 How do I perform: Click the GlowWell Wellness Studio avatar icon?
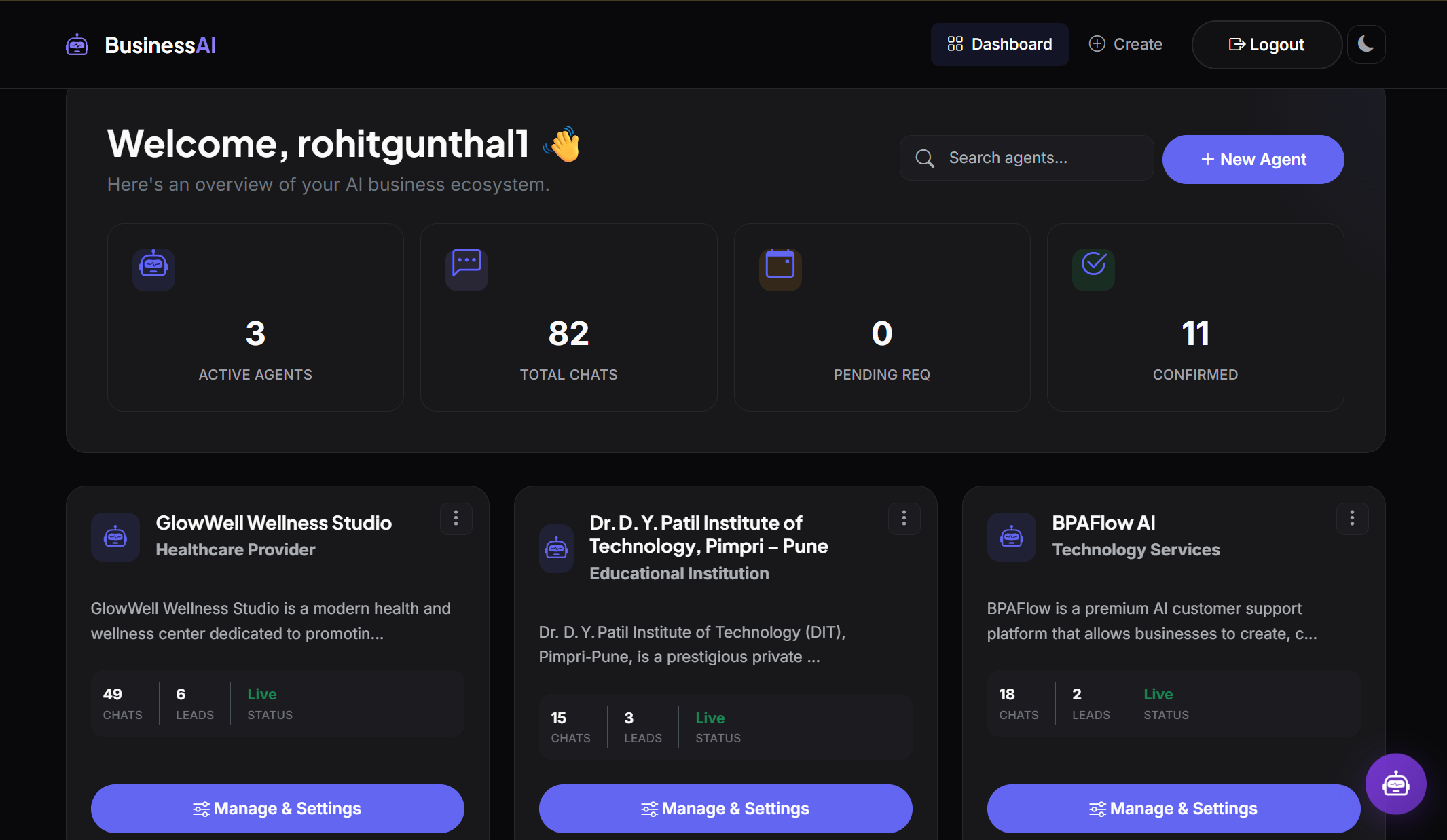click(115, 536)
